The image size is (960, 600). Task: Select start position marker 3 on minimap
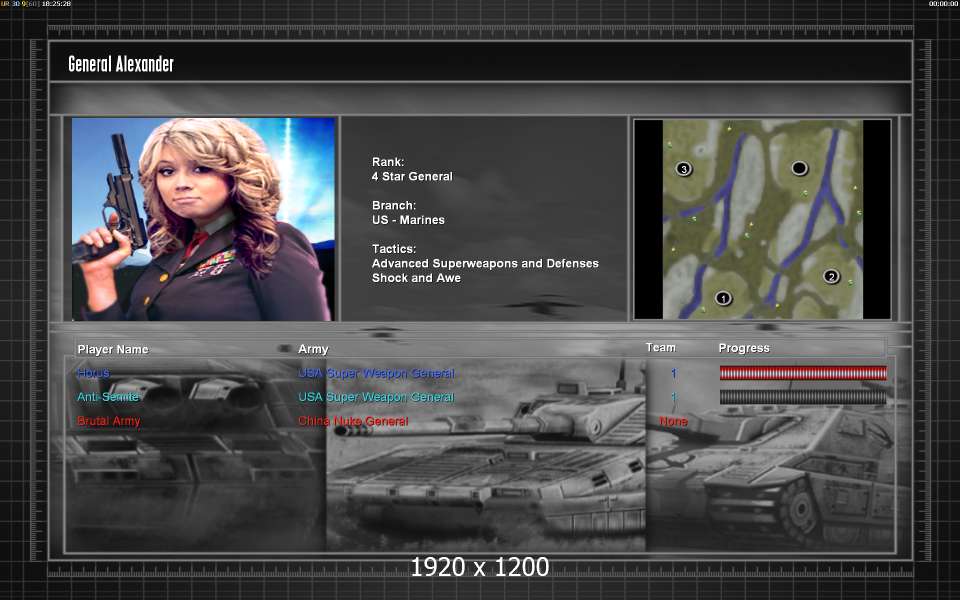684,168
